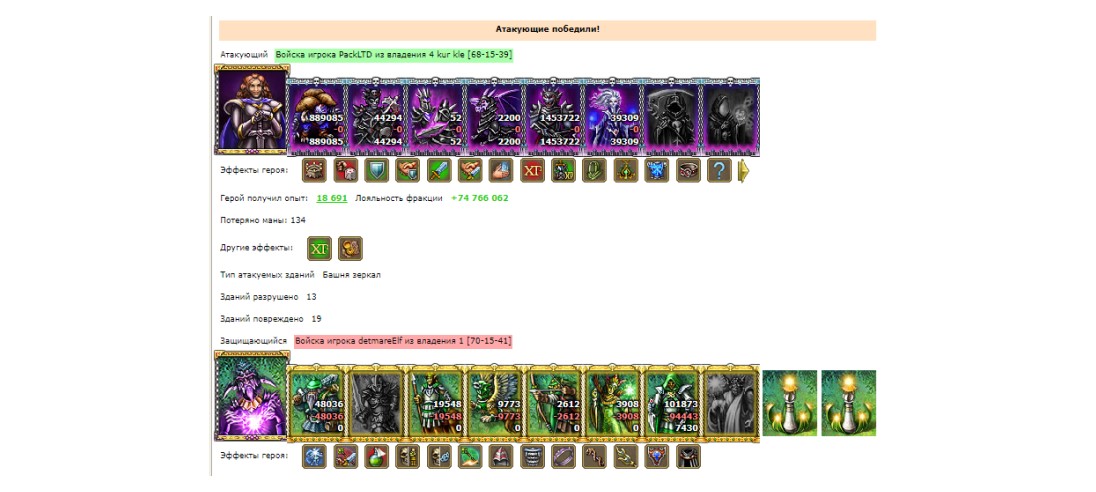Click the defender unit card showing 101873
This screenshot has width=1096, height=492.
(672, 403)
